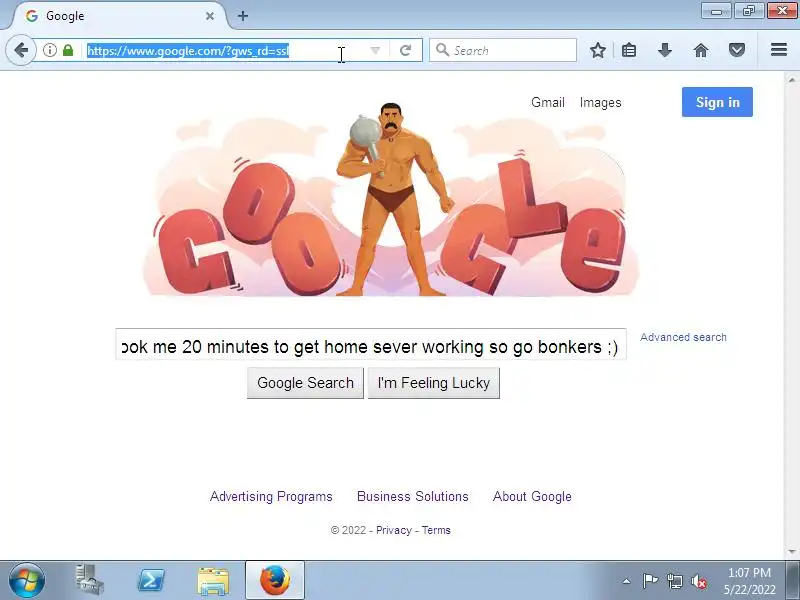Open a new tab with plus button

tap(243, 16)
